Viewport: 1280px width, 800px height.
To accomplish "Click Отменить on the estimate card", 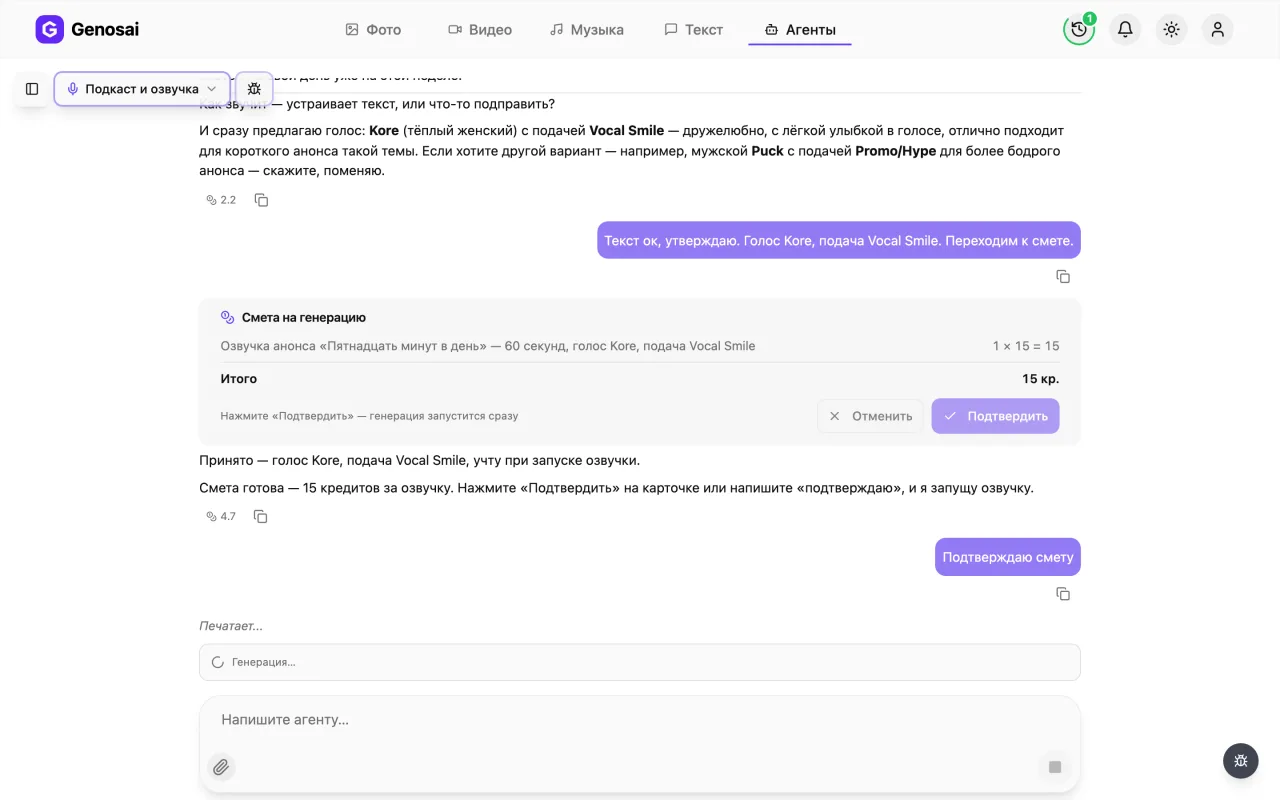I will pos(870,416).
